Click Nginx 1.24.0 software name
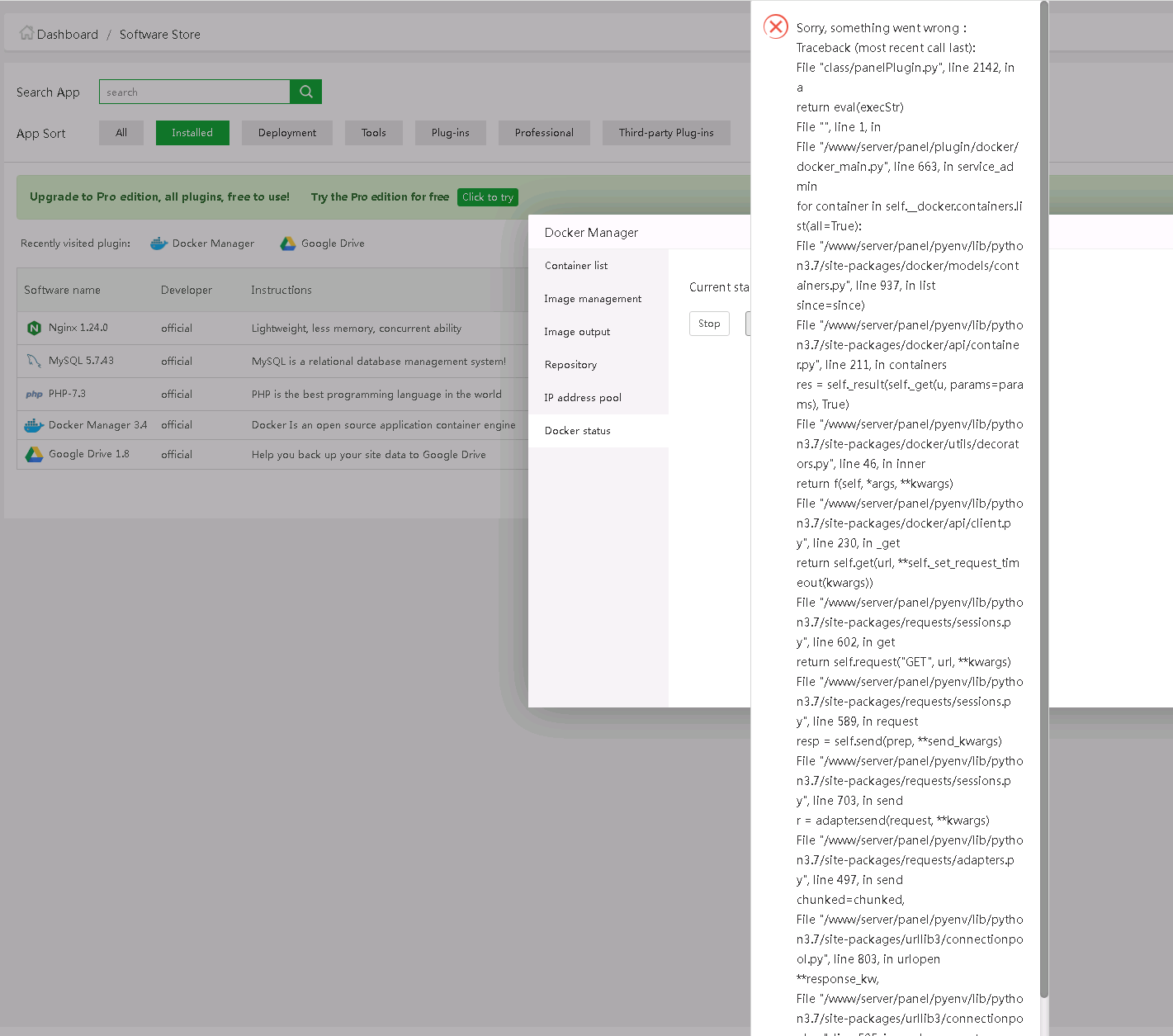 click(78, 328)
